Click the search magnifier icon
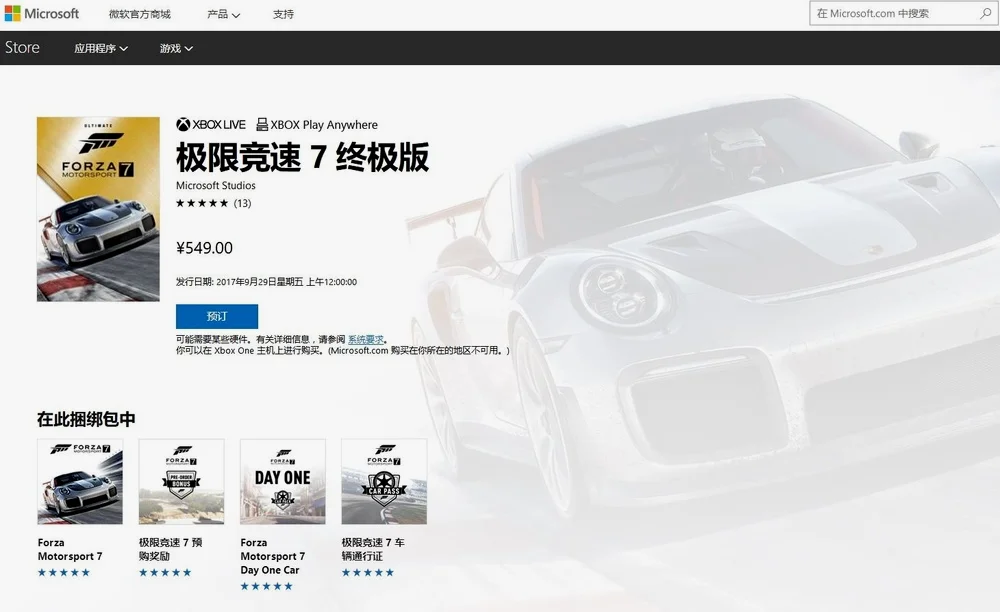This screenshot has height=612, width=1000. pos(985,13)
